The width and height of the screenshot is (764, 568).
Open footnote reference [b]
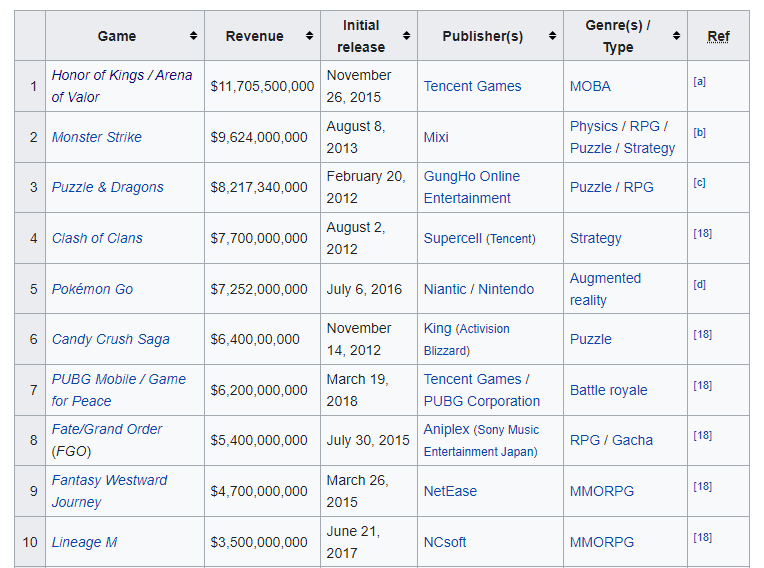699,132
